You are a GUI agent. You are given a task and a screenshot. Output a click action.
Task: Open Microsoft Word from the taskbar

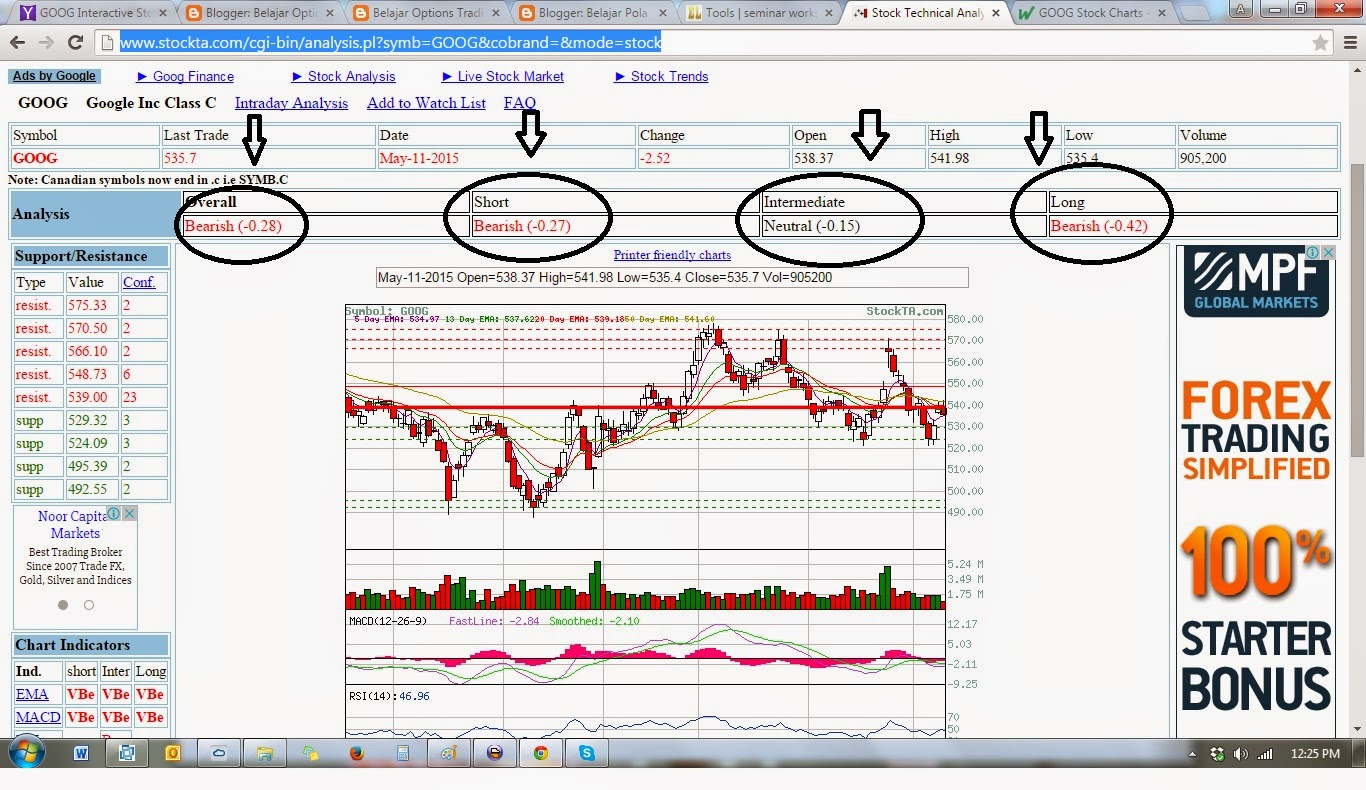pos(81,753)
